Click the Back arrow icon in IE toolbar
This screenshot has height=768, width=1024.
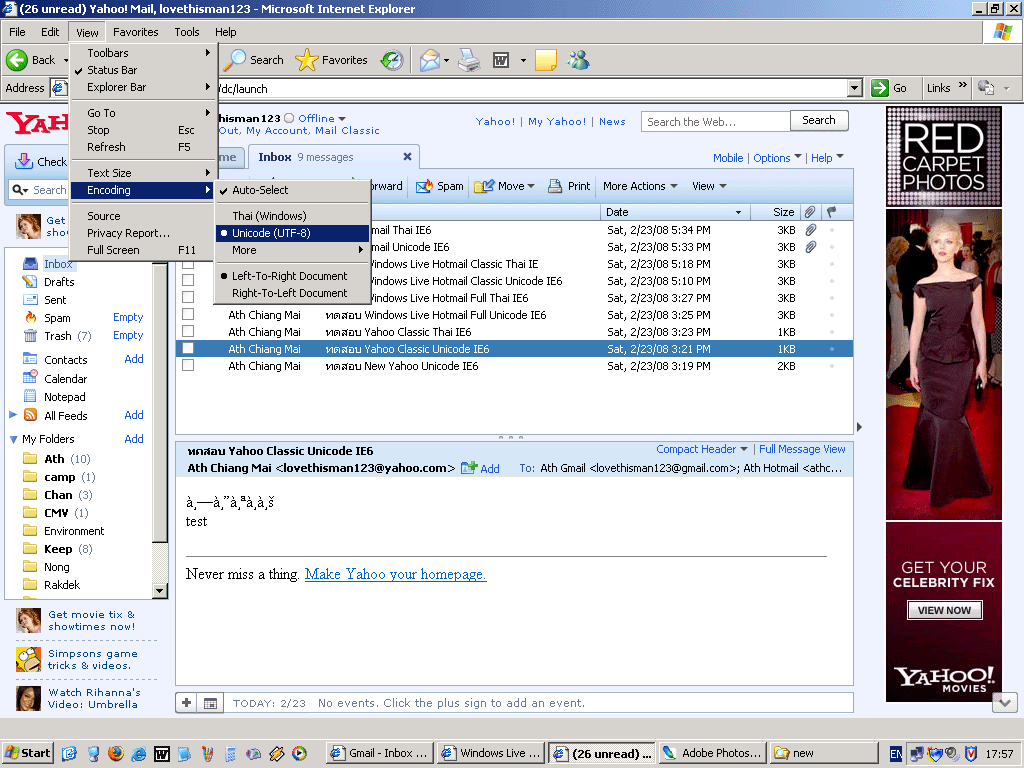point(17,60)
